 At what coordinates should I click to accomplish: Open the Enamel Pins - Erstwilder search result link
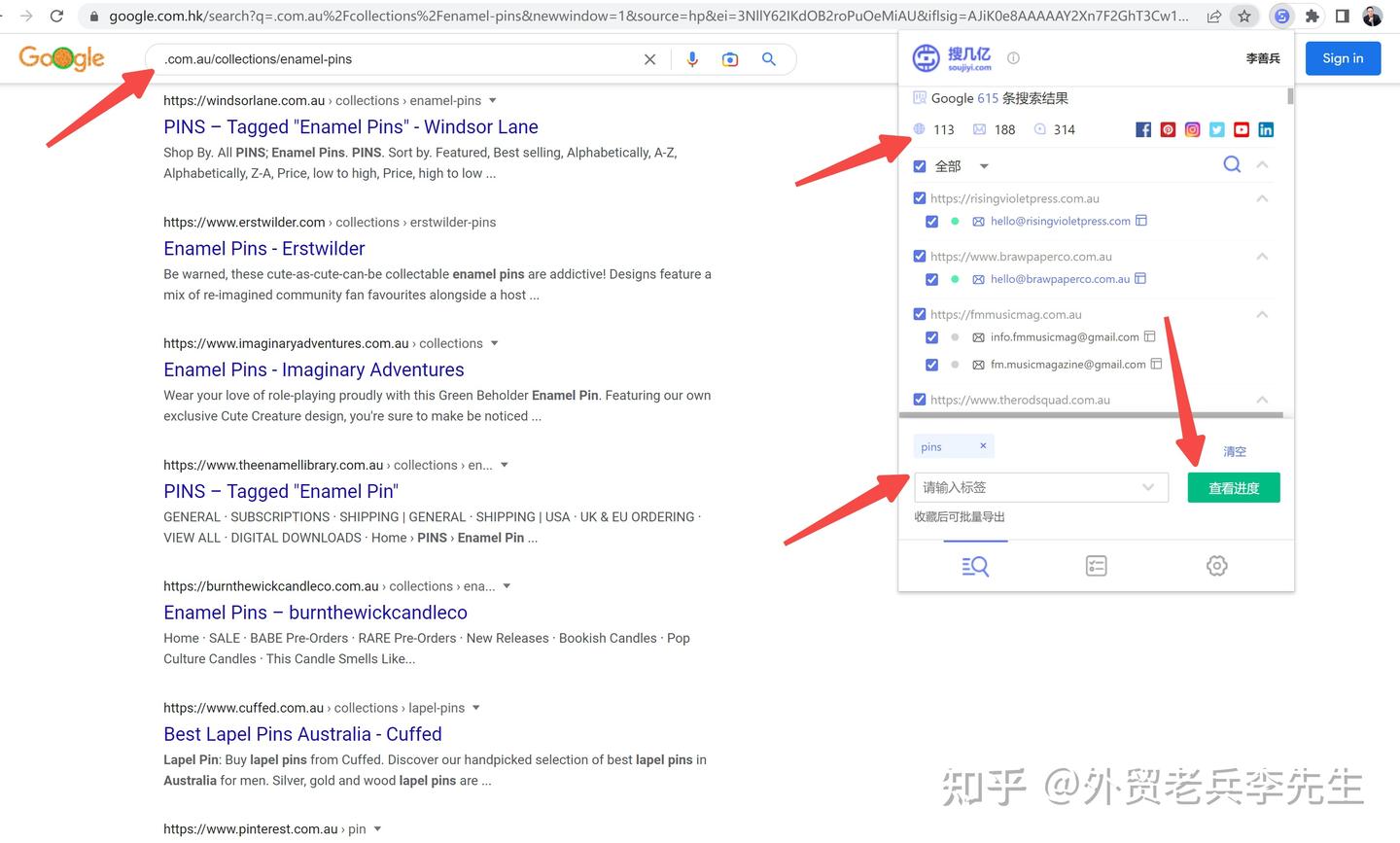(263, 249)
